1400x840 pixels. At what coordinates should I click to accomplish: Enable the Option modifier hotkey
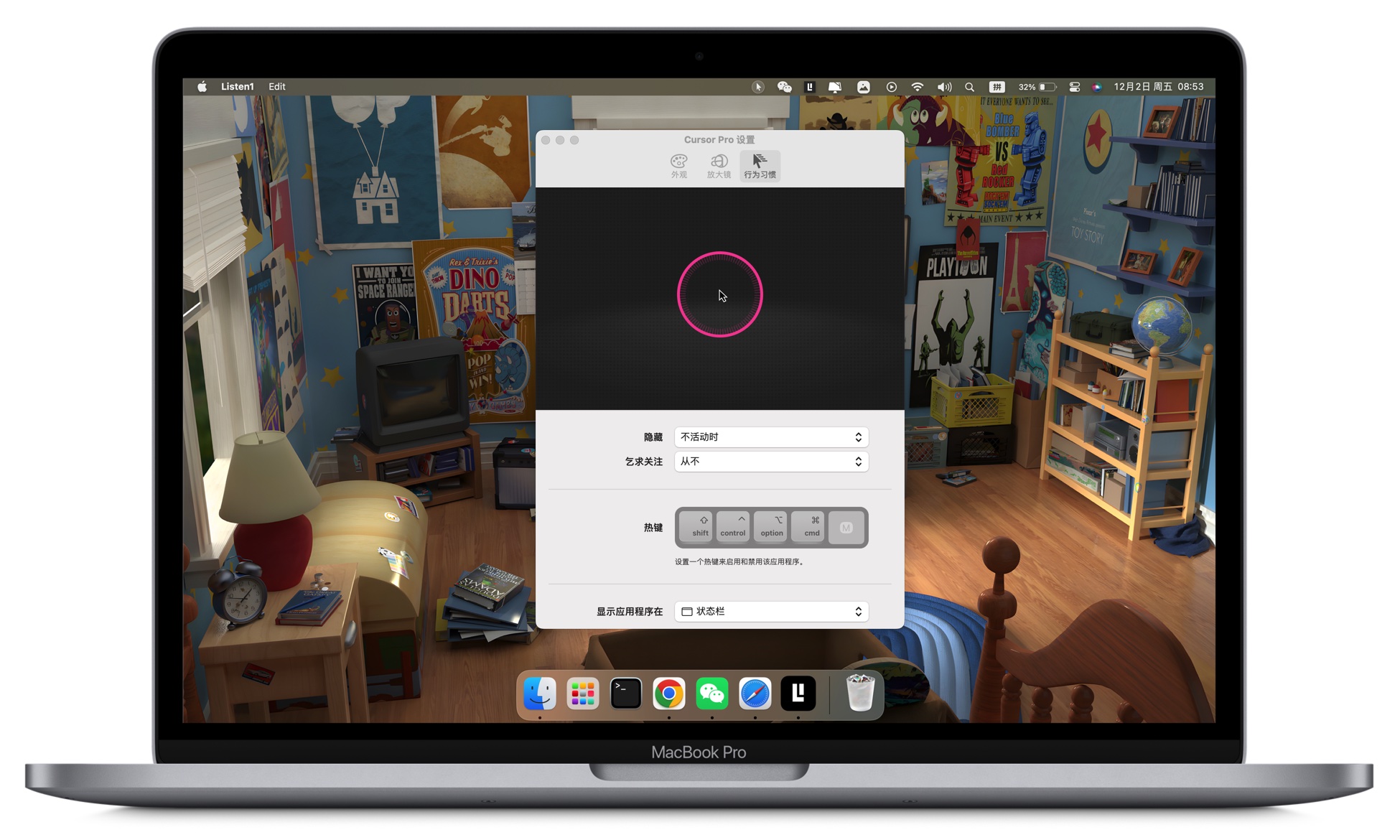(x=770, y=527)
